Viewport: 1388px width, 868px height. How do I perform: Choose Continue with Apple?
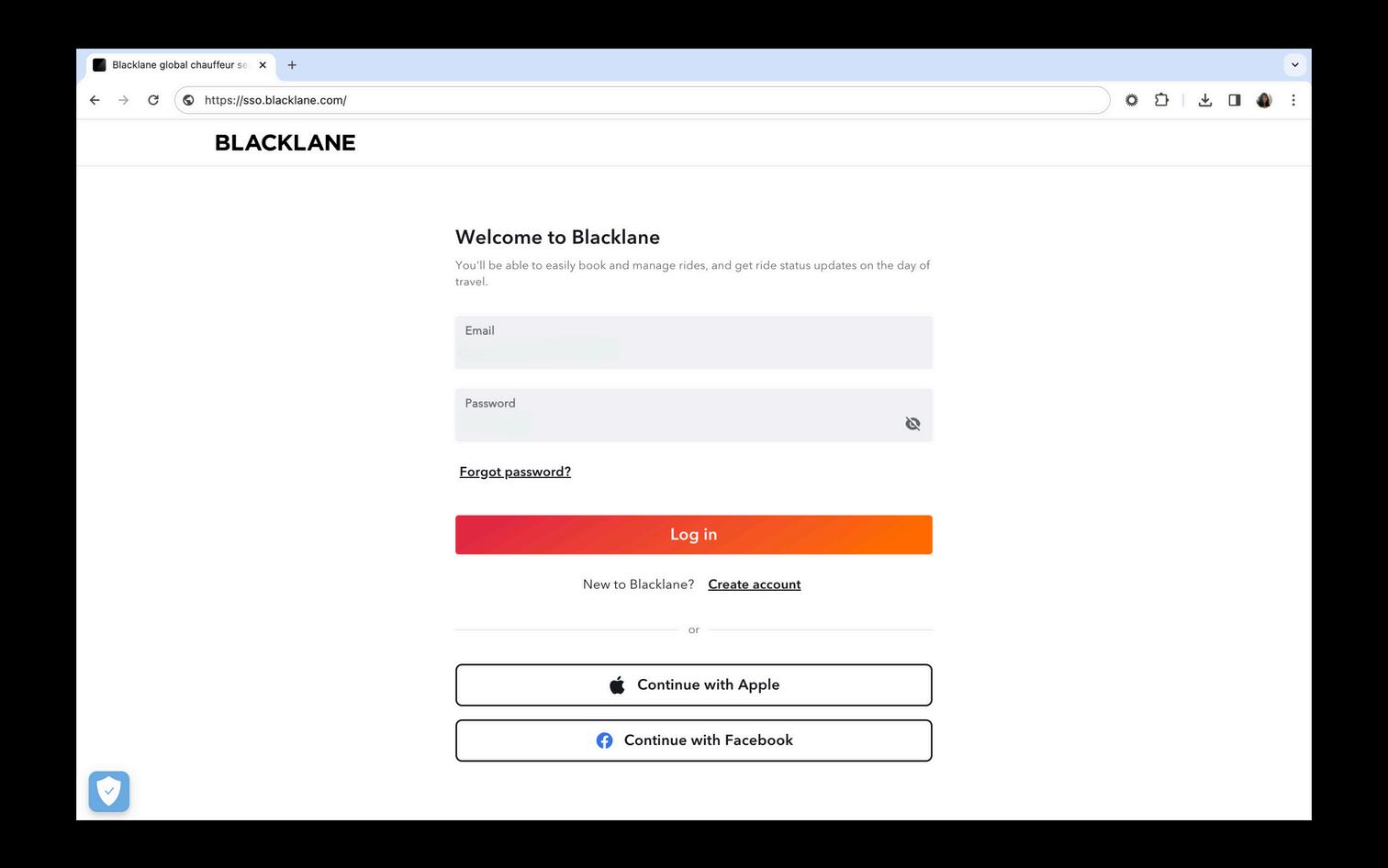click(694, 684)
